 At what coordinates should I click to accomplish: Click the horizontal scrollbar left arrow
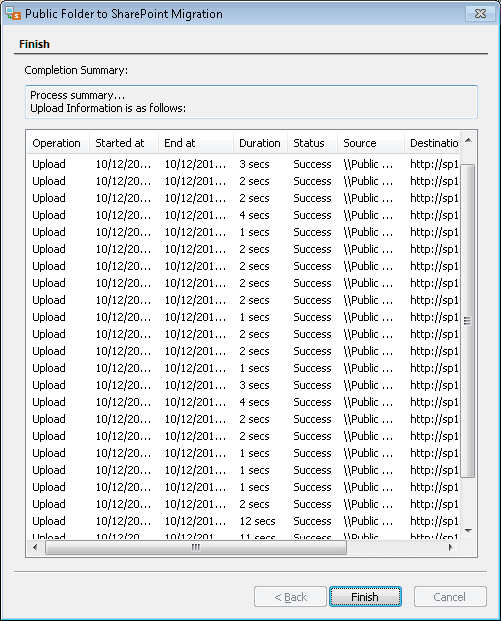(x=35, y=547)
